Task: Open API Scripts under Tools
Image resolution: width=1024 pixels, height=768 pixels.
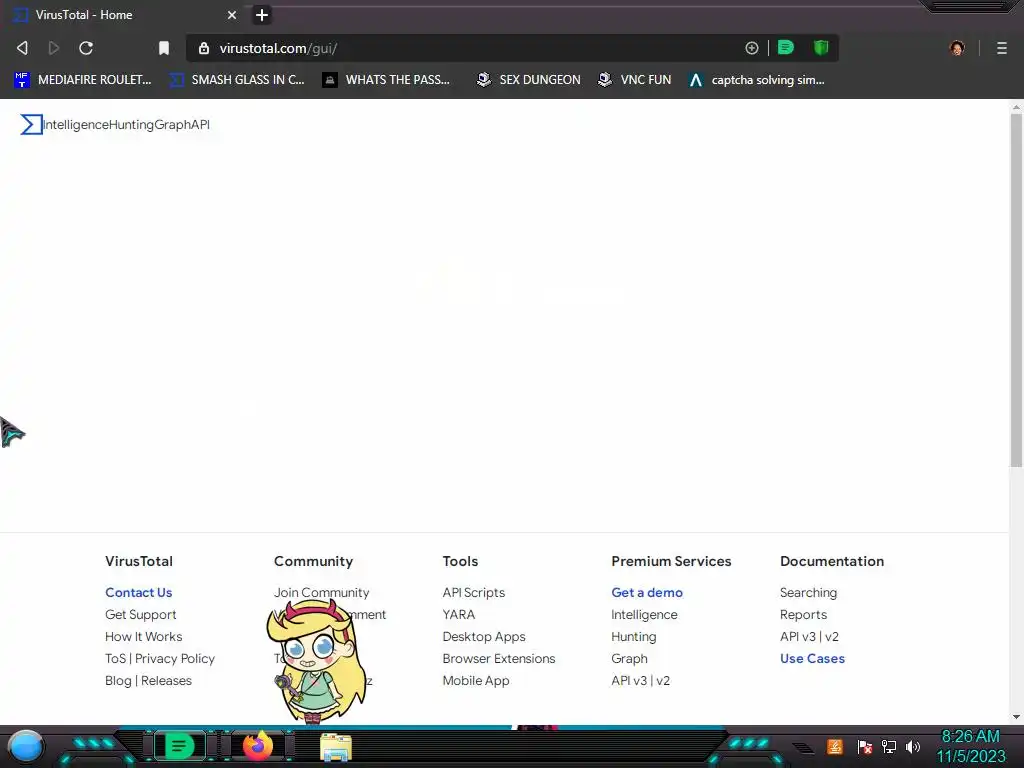Action: [x=473, y=592]
